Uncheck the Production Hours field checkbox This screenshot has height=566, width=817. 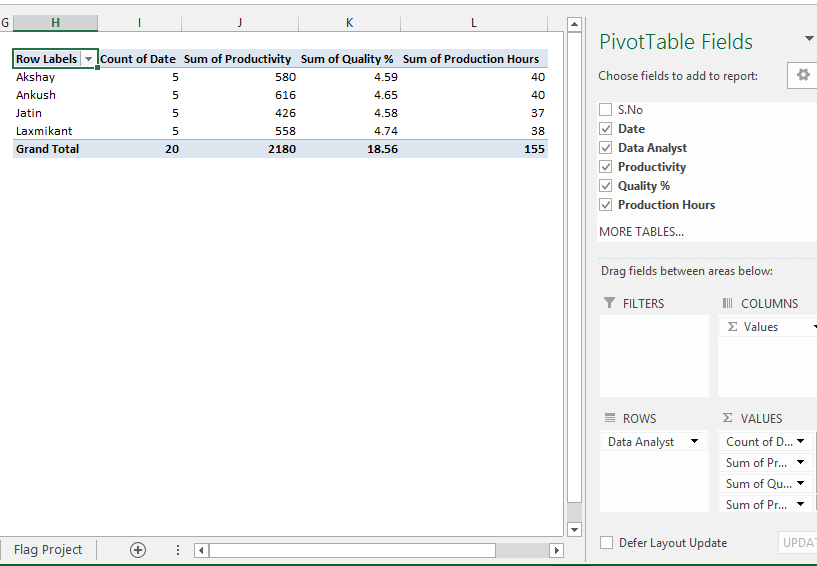tap(605, 205)
